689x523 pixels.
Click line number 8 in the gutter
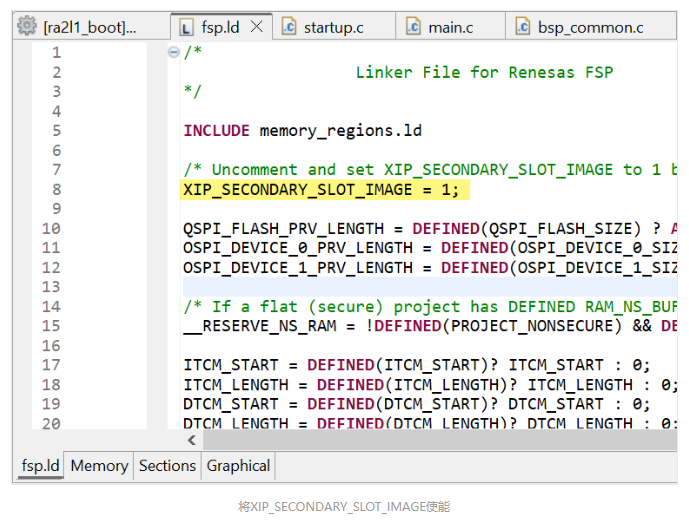pos(57,189)
